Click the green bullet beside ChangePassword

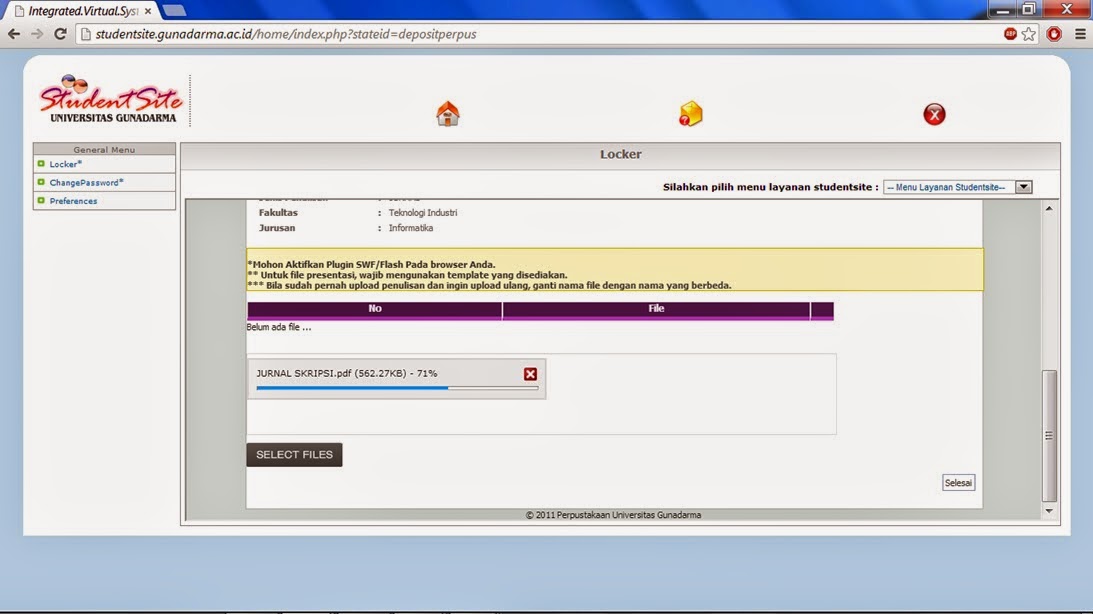click(41, 182)
